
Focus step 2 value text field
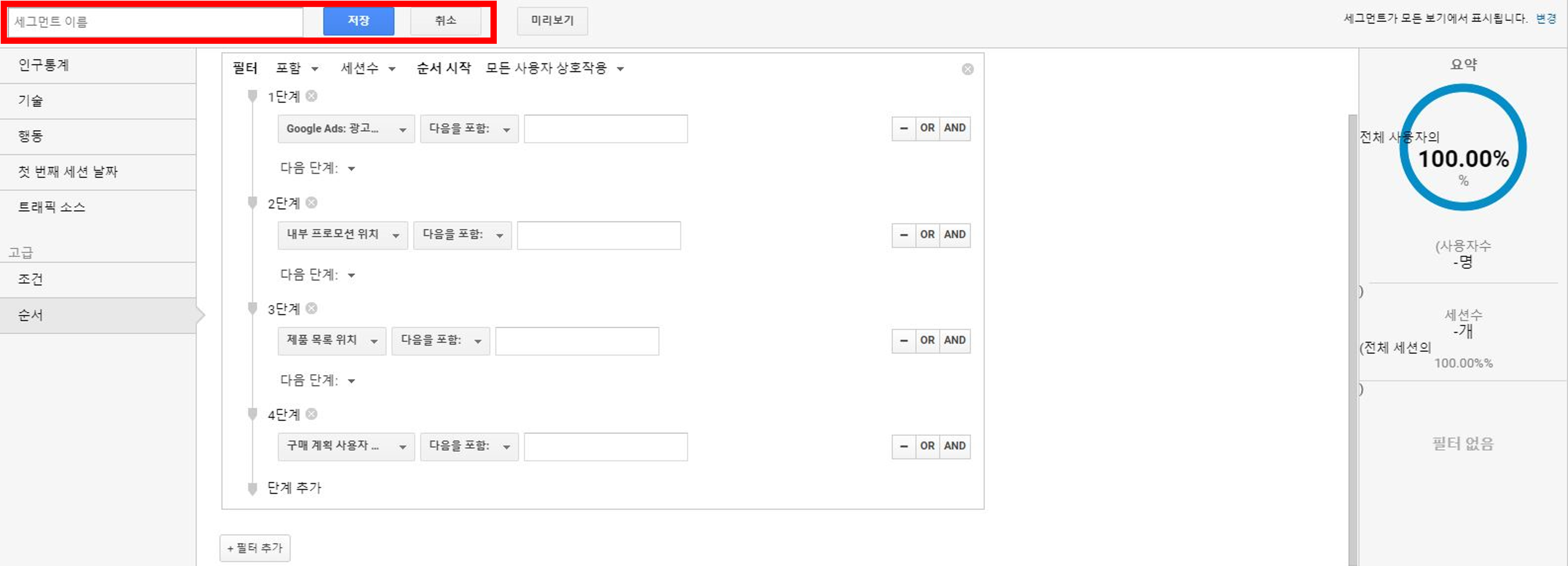[x=599, y=235]
